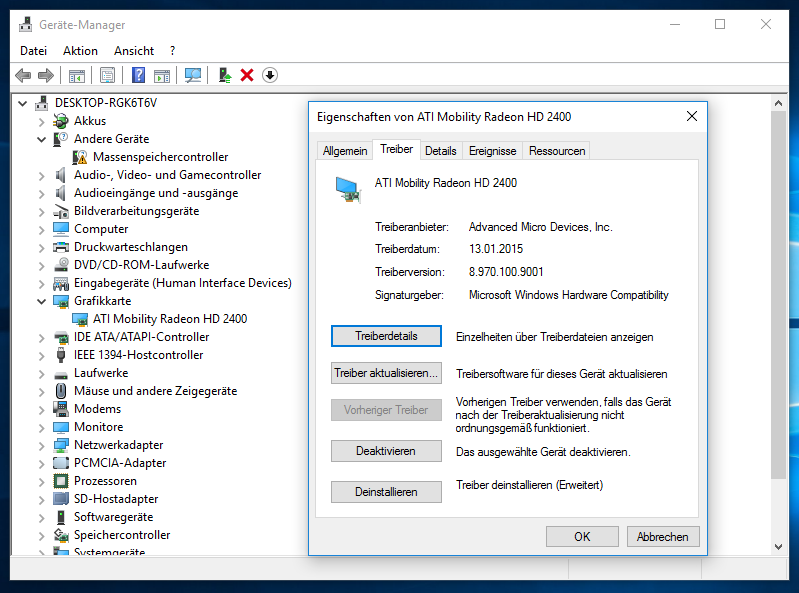Click the Netzwerkadapter icon
Image resolution: width=799 pixels, height=593 pixels.
click(x=61, y=445)
